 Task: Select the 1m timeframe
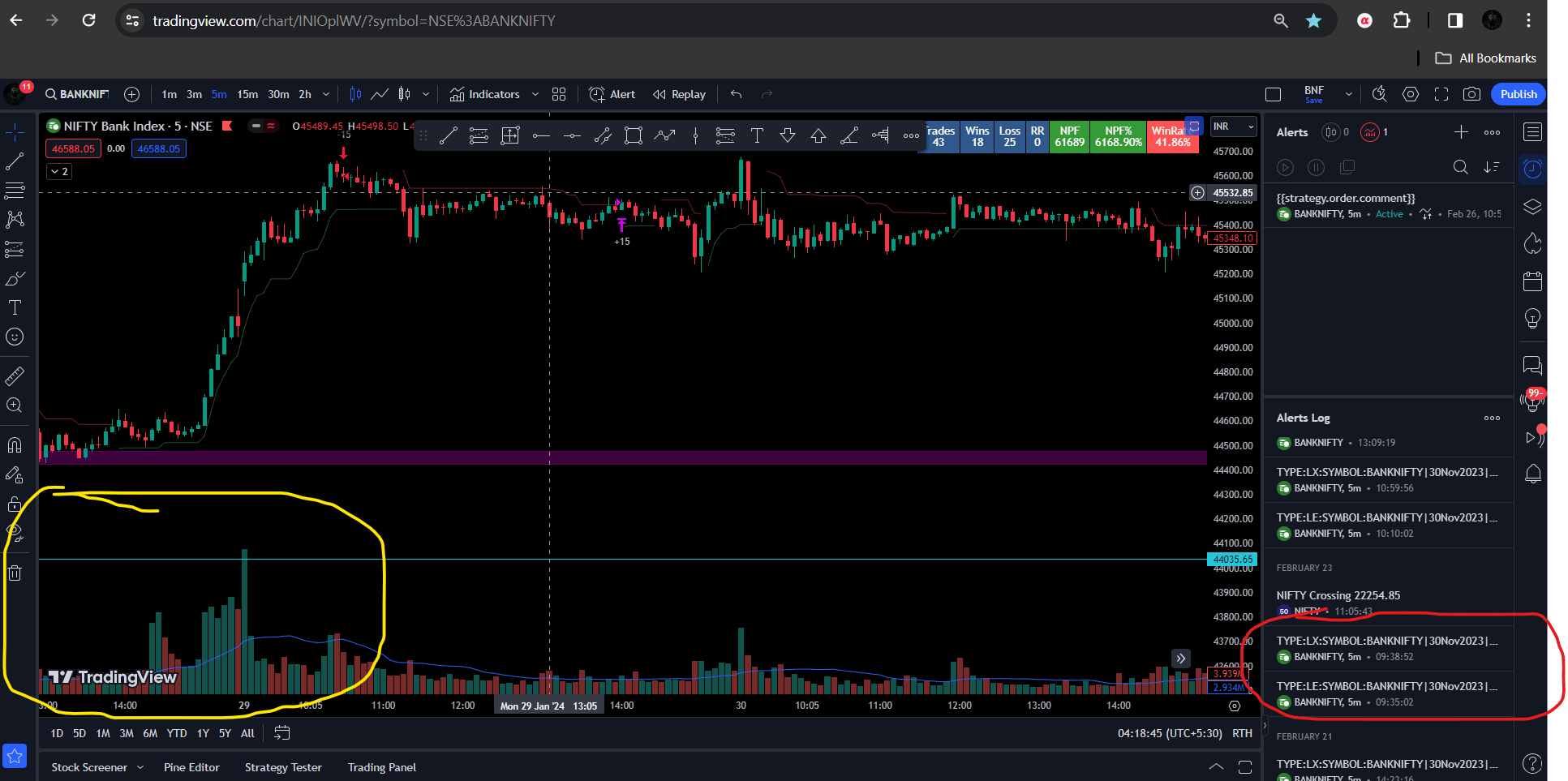click(169, 94)
